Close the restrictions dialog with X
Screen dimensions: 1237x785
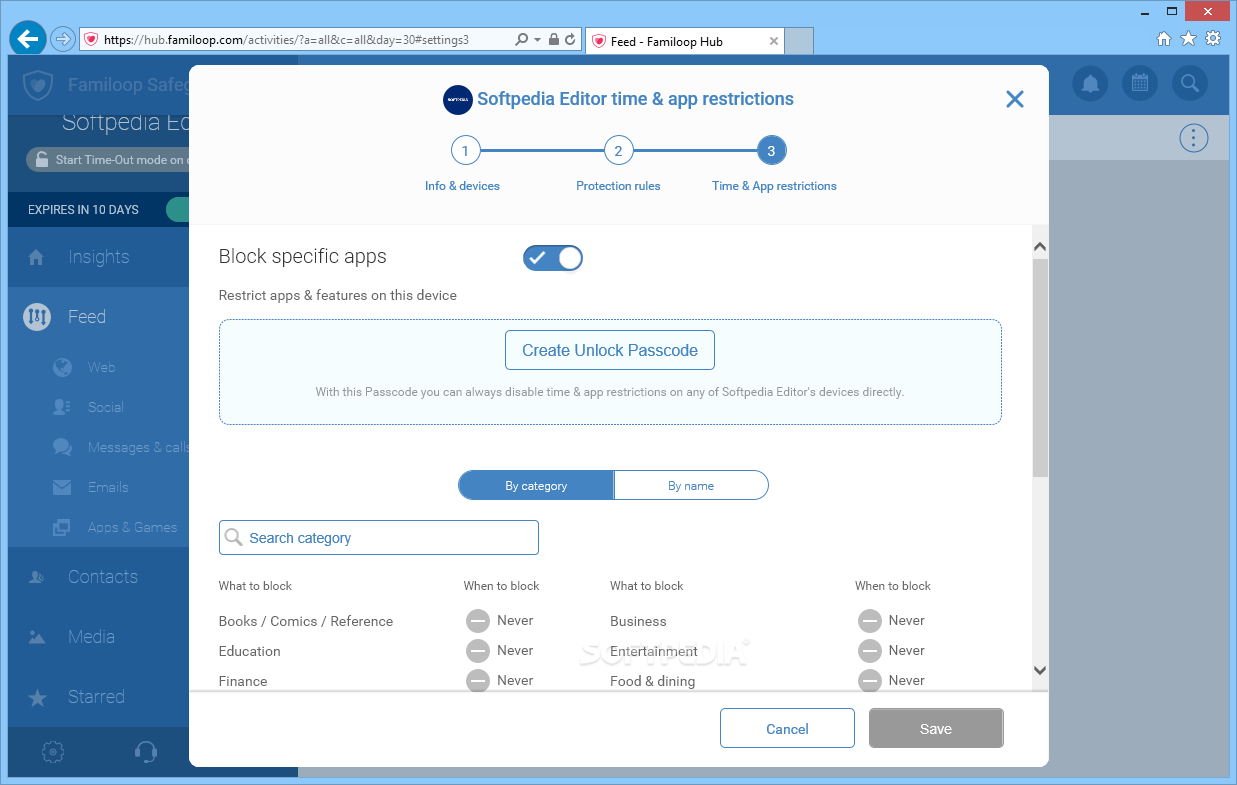tap(1015, 99)
